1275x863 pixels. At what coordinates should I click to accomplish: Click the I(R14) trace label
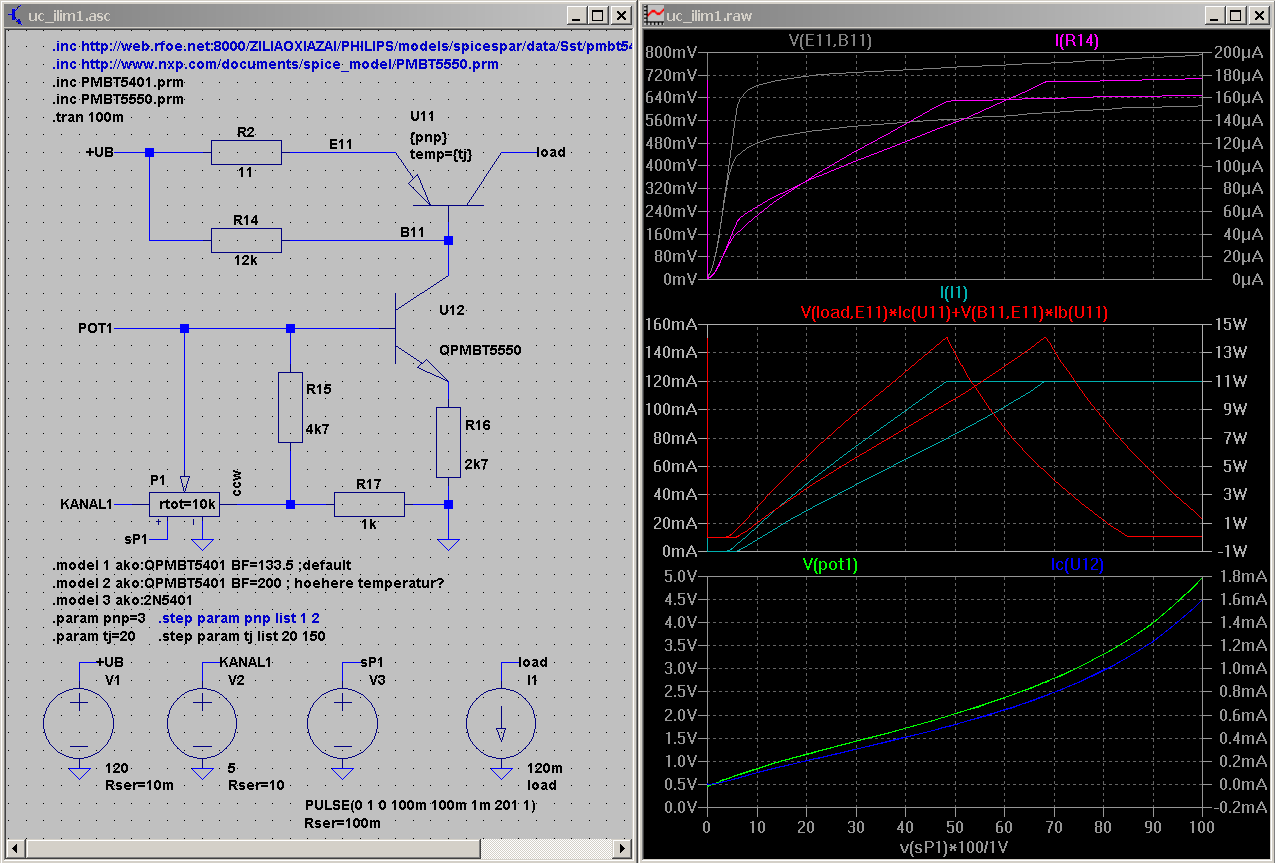tap(1076, 40)
